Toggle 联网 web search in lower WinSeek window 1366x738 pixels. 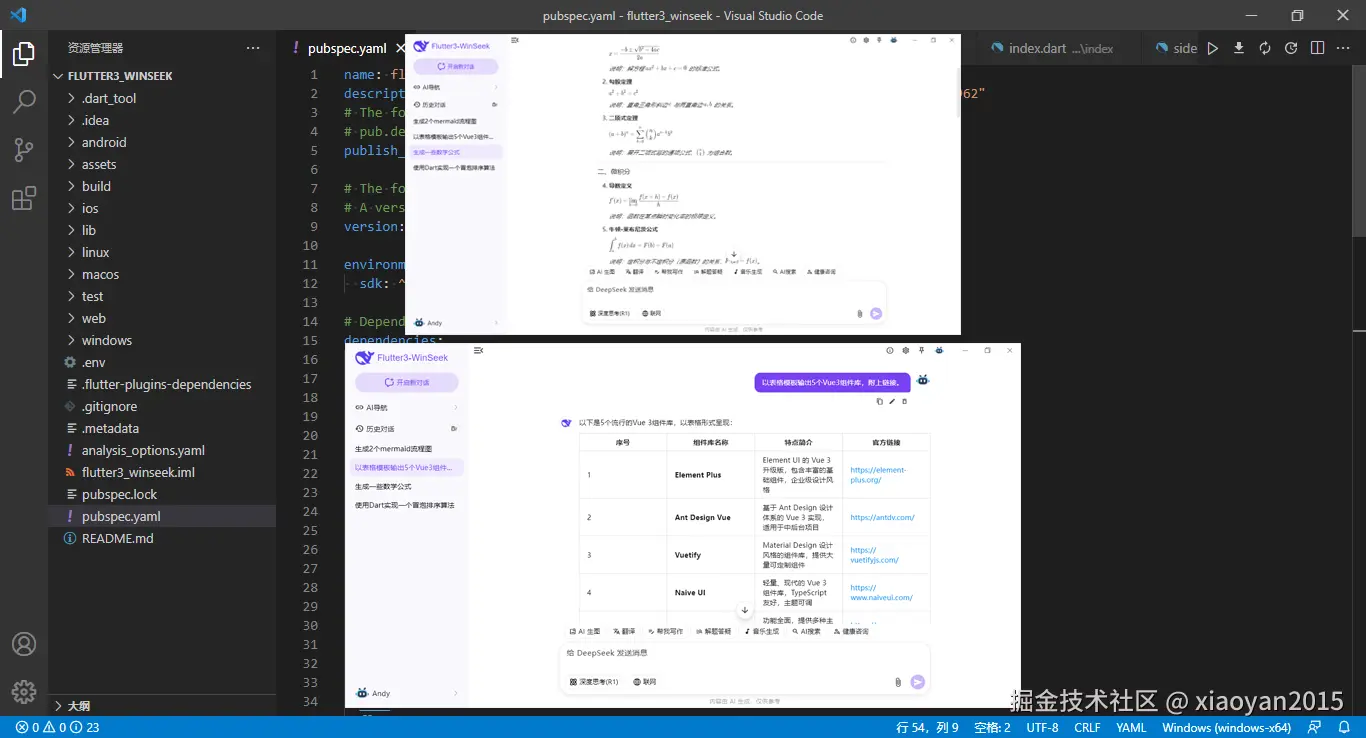pyautogui.click(x=644, y=682)
